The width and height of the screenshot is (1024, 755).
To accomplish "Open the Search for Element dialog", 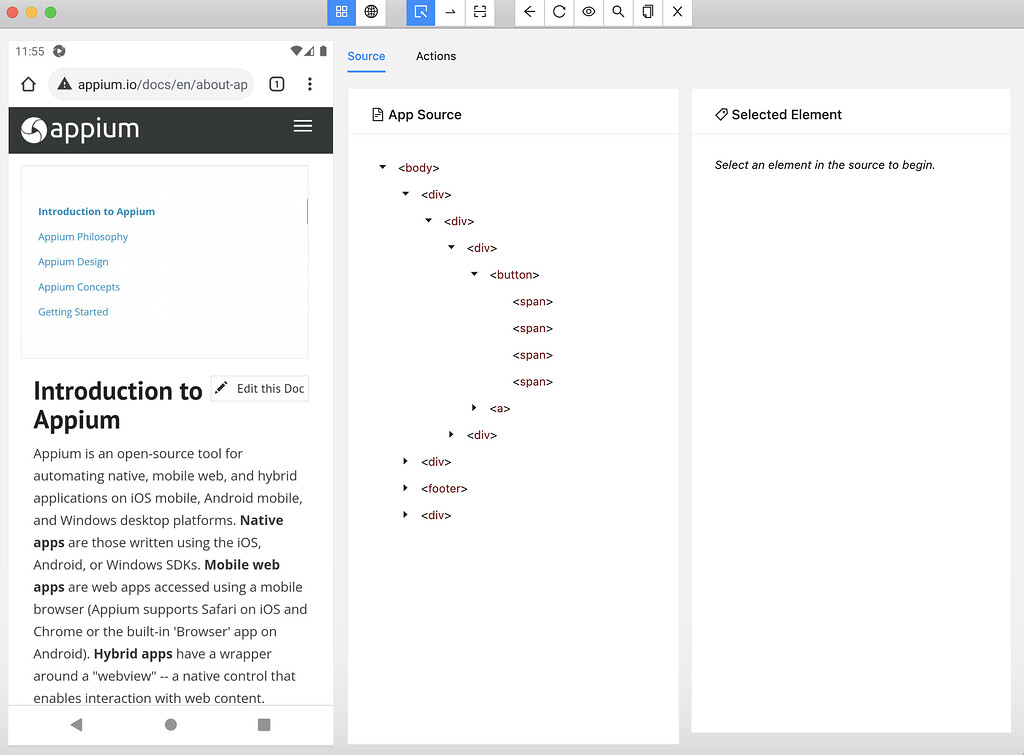I will (617, 12).
